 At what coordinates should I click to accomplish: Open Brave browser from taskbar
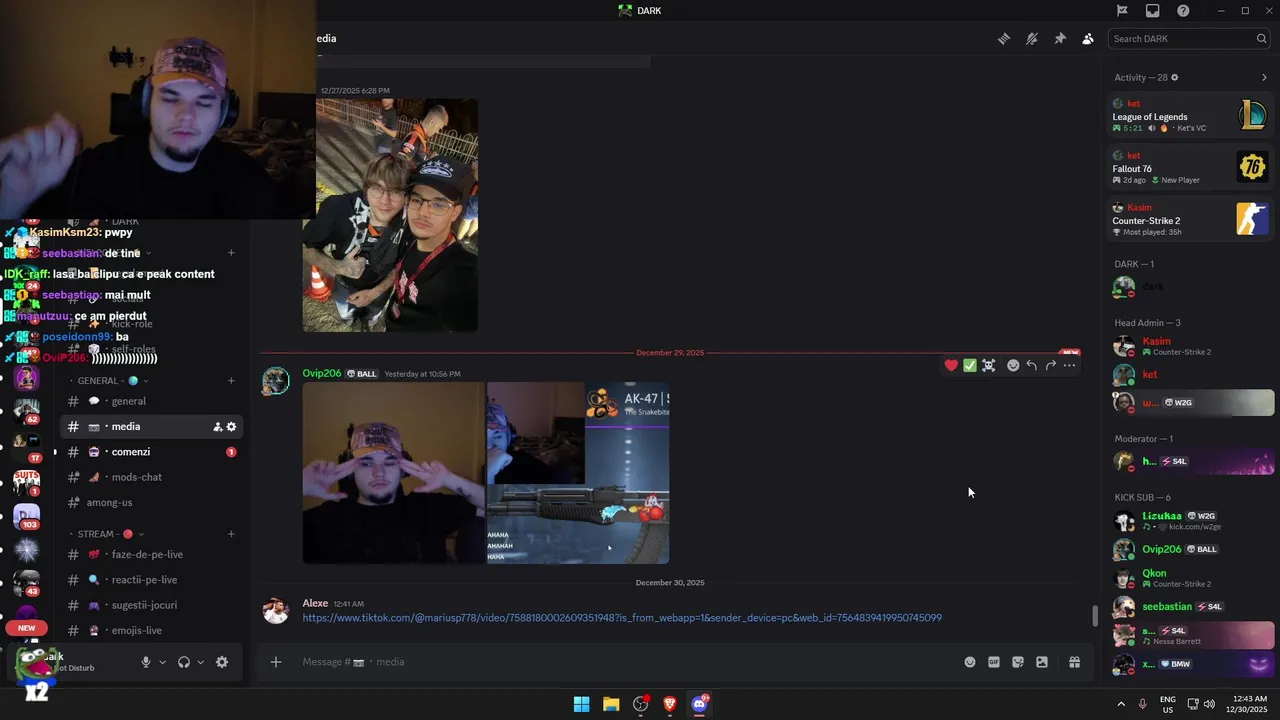tap(670, 704)
